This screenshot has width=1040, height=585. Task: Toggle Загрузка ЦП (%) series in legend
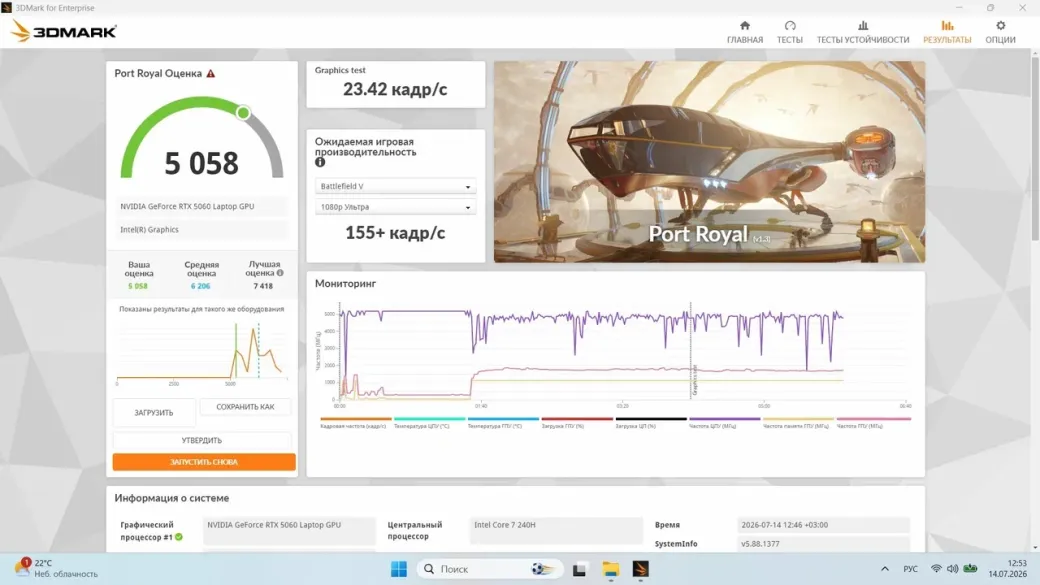pyautogui.click(x=651, y=422)
